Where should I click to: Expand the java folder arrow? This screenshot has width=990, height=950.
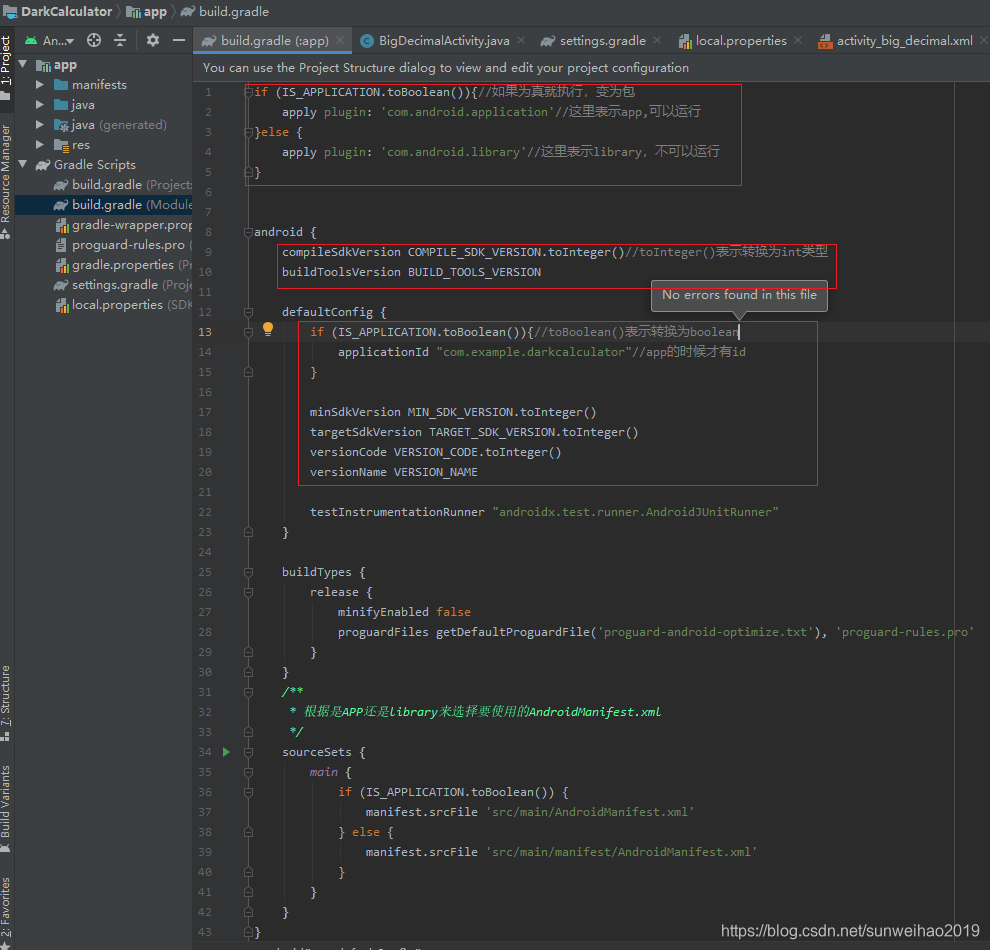click(40, 104)
